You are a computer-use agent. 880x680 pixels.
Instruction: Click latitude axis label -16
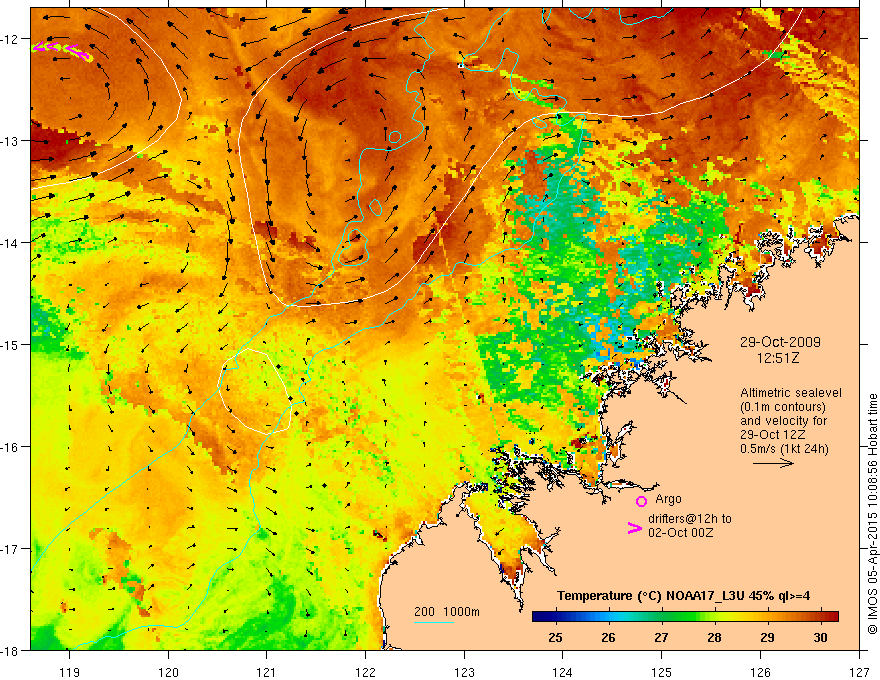[x=10, y=447]
